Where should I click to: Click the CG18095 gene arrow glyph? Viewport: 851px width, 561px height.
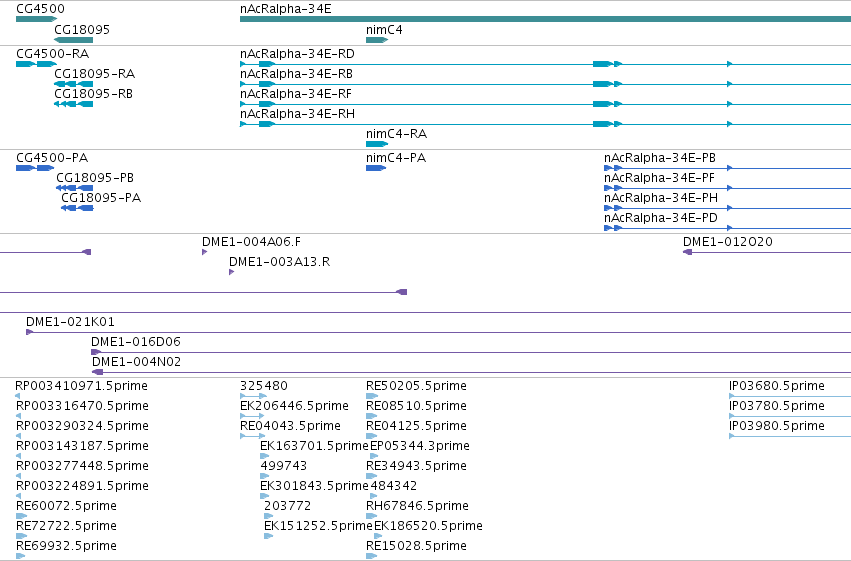[x=73, y=40]
